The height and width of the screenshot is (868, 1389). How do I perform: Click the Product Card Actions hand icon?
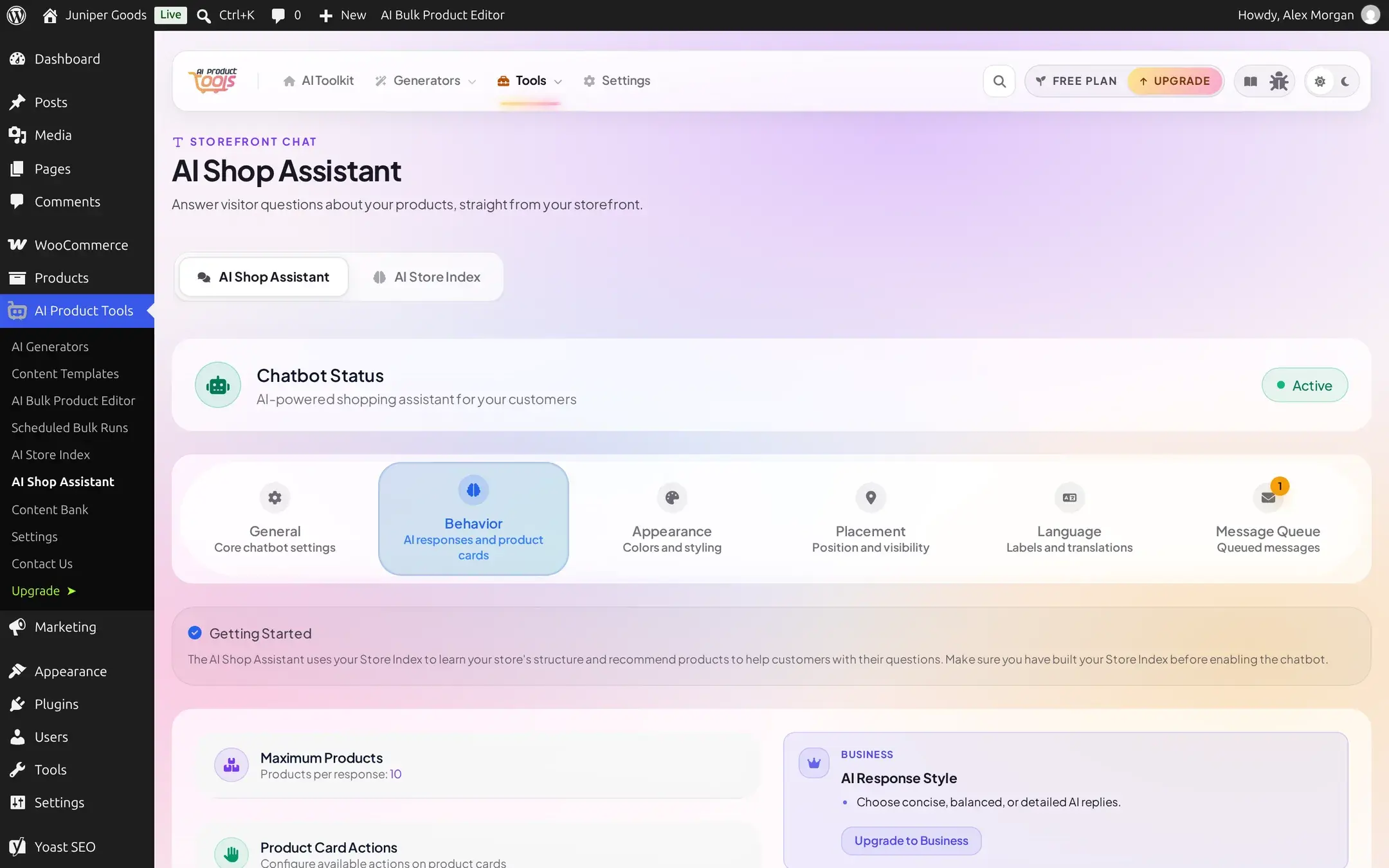tap(232, 853)
